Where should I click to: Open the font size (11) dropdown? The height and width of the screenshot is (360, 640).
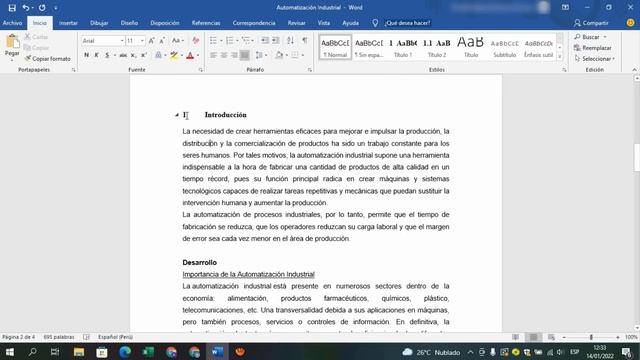[142, 41]
